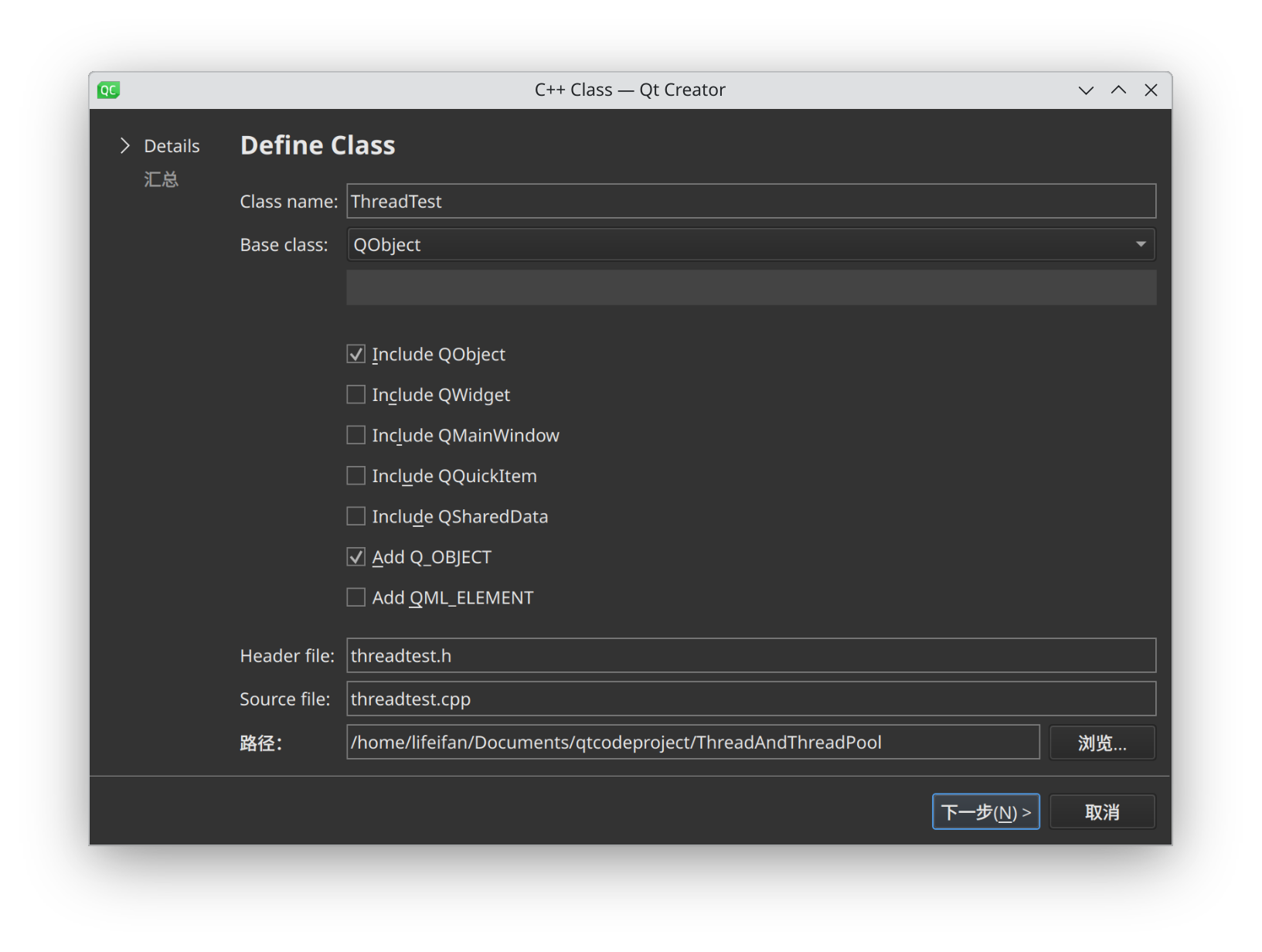Tick the Include QSharedData checkbox
Viewport: 1262px width, 952px height.
[355, 516]
